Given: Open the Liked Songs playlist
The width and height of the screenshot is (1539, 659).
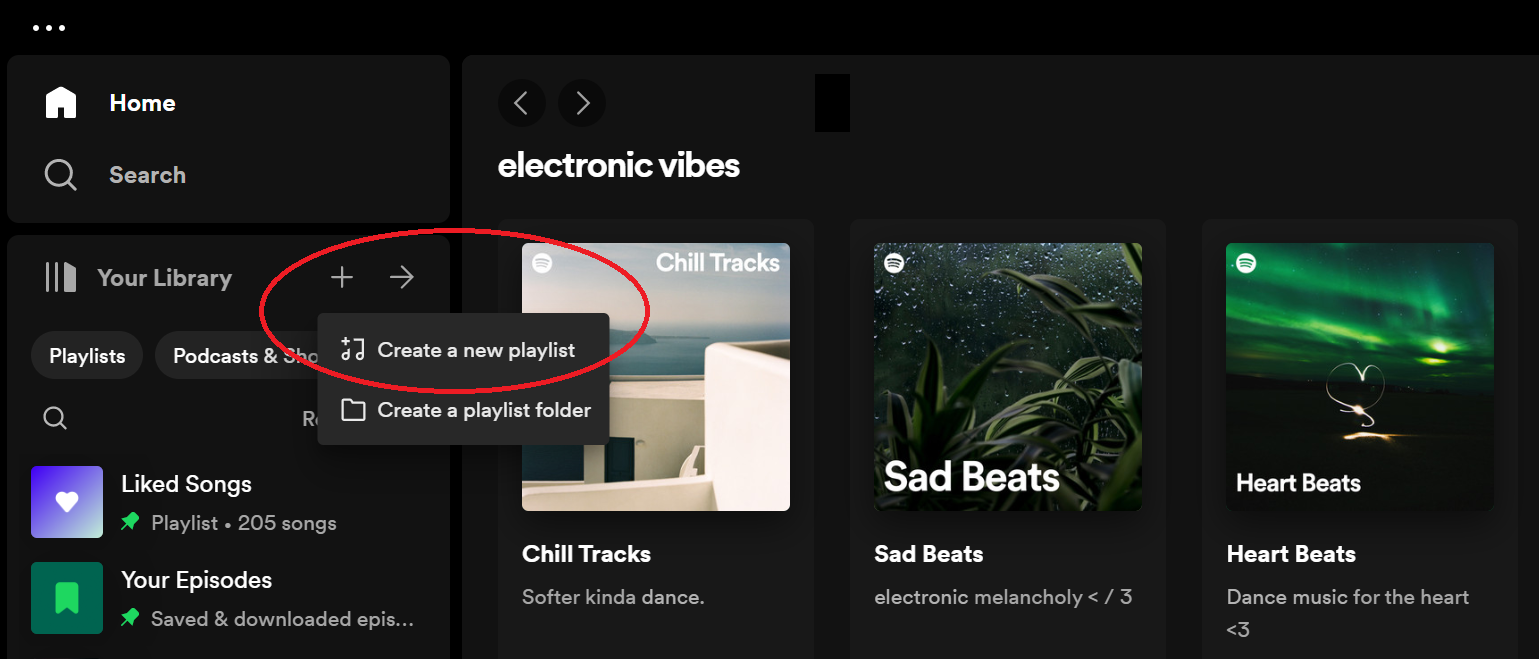Looking at the screenshot, I should [186, 483].
